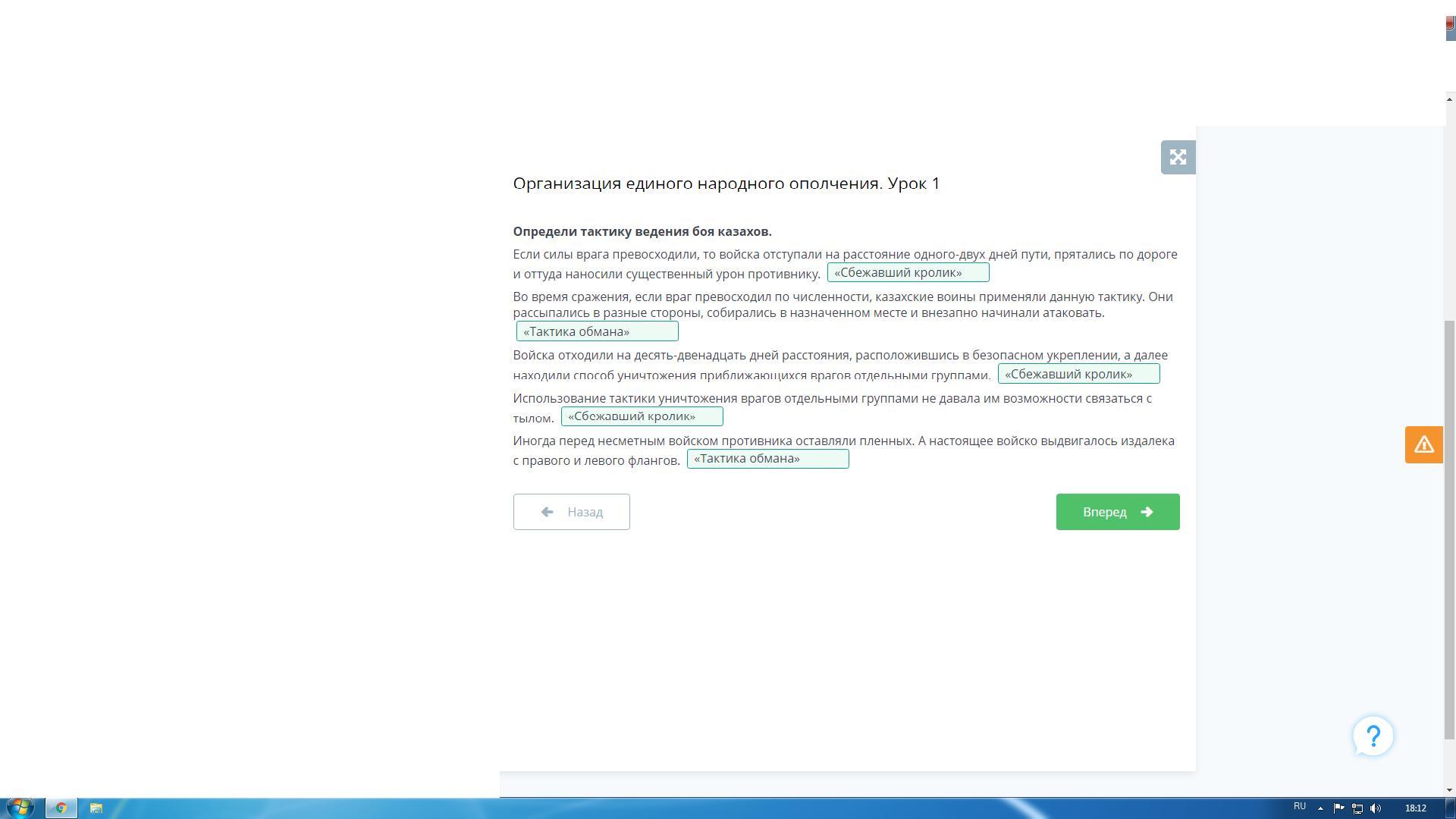Open File Explorer from the taskbar
This screenshot has width=1456, height=819.
pos(96,808)
